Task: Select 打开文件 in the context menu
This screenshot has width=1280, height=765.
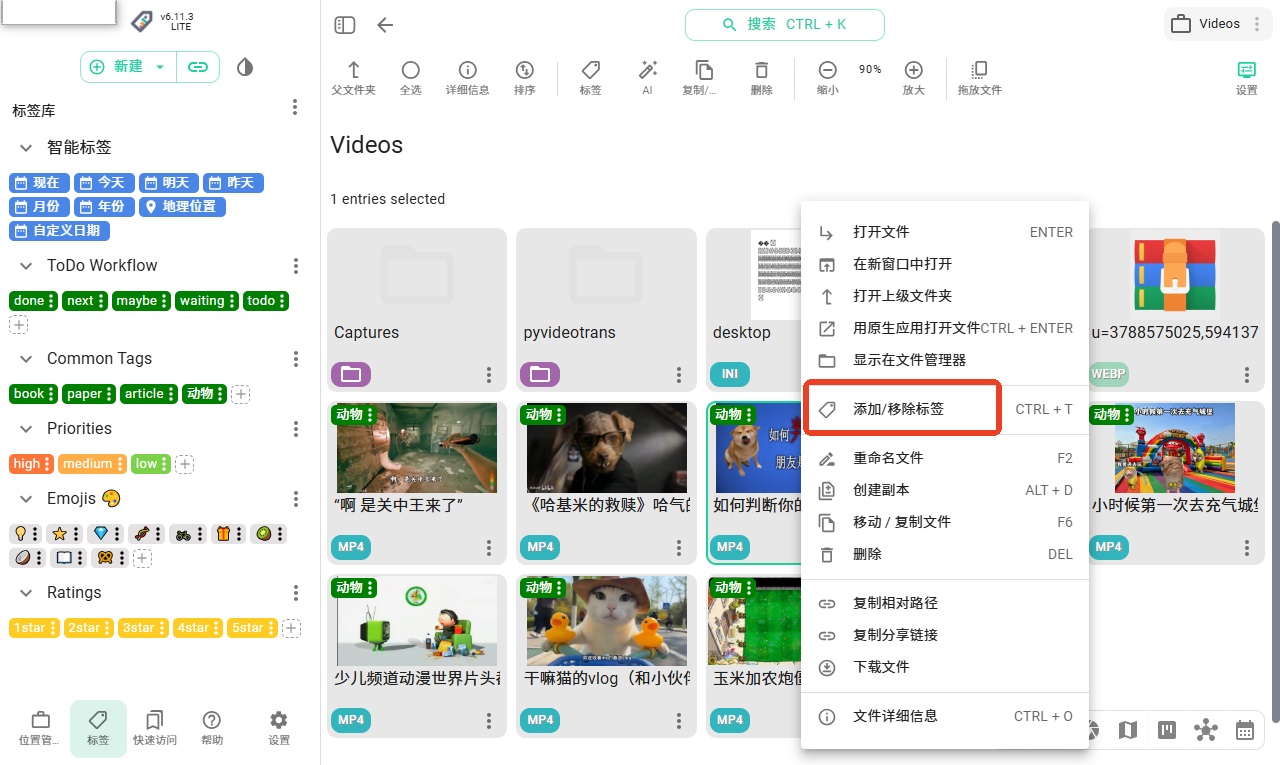Action: click(x=945, y=232)
